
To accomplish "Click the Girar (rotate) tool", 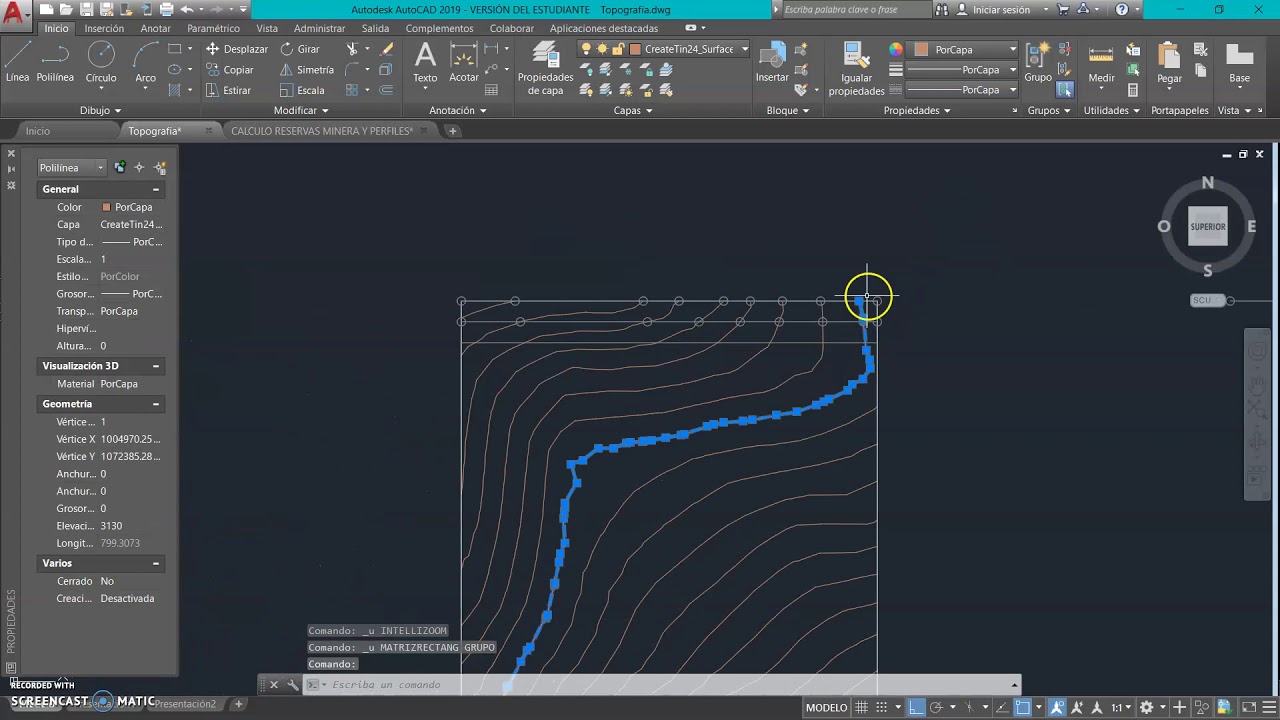I will [300, 49].
